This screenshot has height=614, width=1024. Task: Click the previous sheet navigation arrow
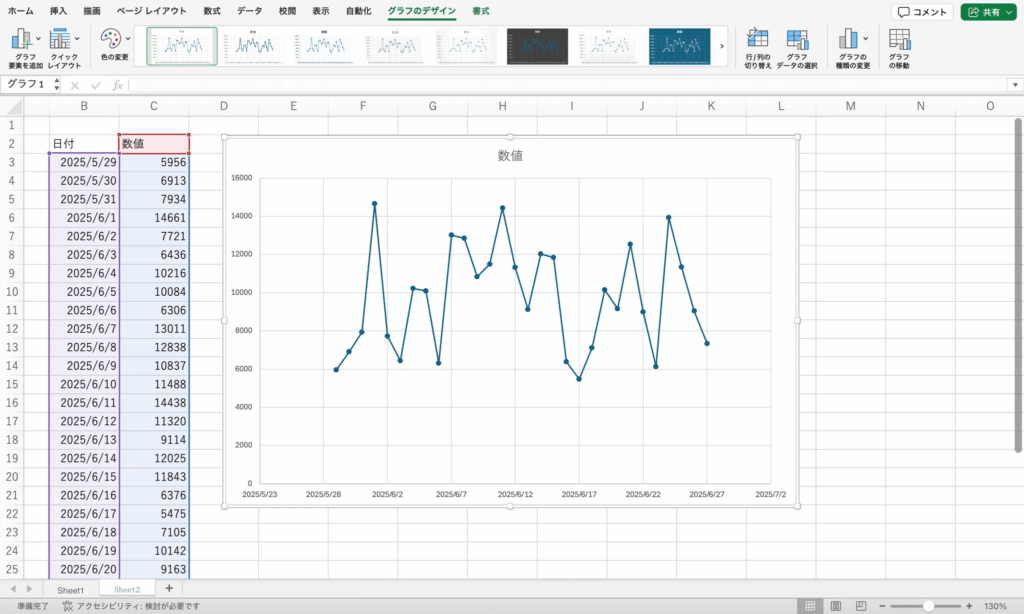13,589
